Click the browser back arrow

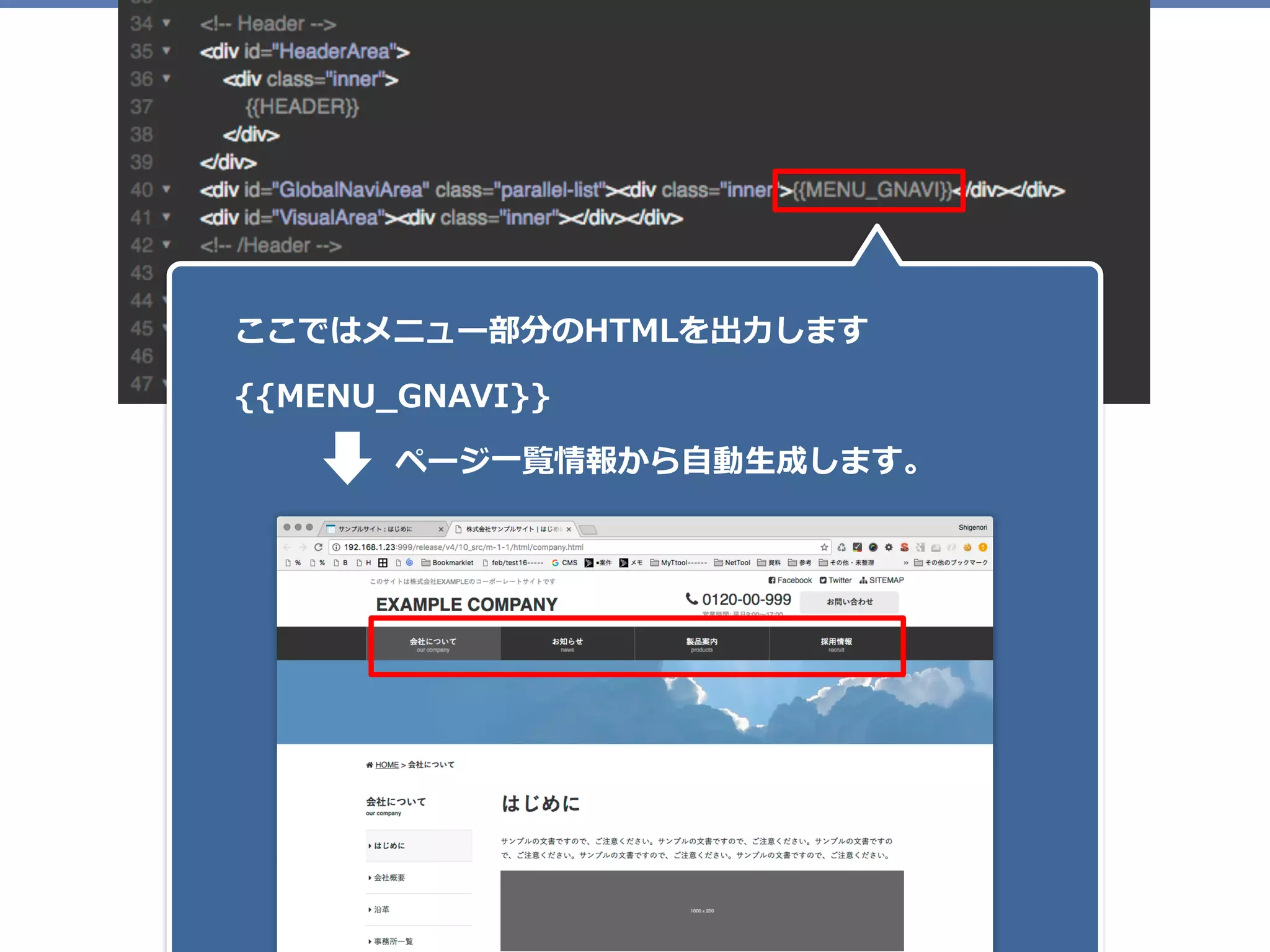click(286, 547)
